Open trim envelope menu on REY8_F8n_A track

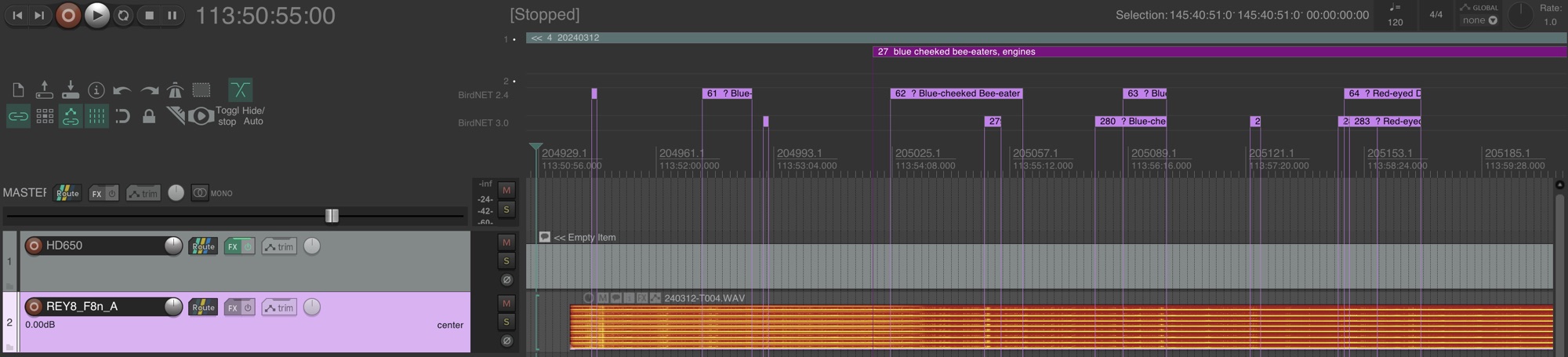[x=279, y=308]
